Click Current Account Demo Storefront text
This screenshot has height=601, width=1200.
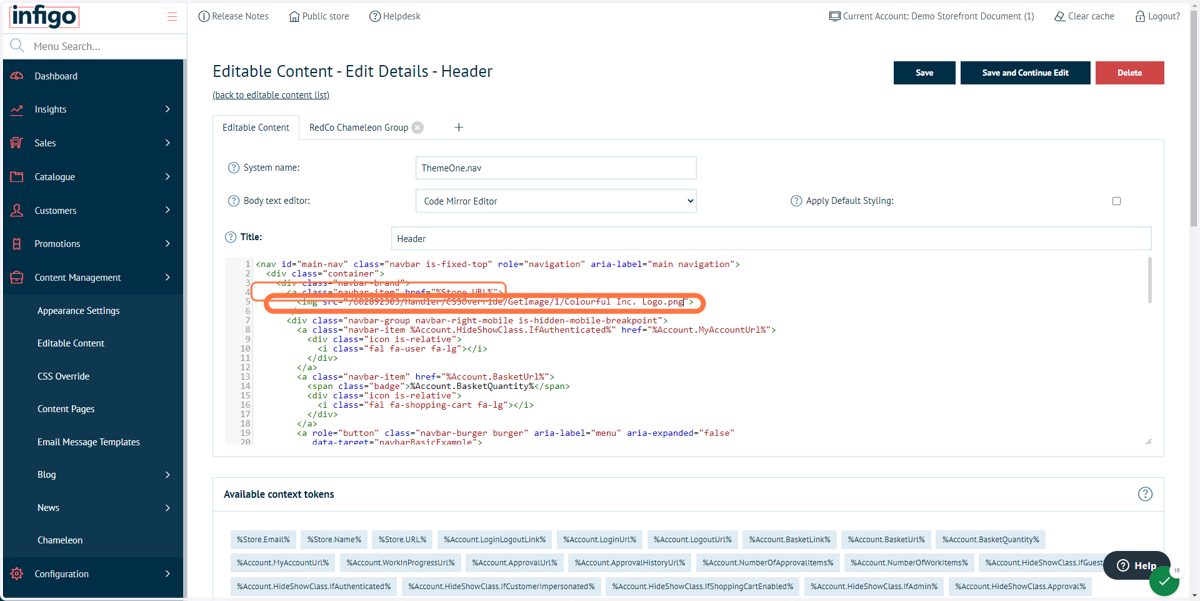[x=938, y=16]
